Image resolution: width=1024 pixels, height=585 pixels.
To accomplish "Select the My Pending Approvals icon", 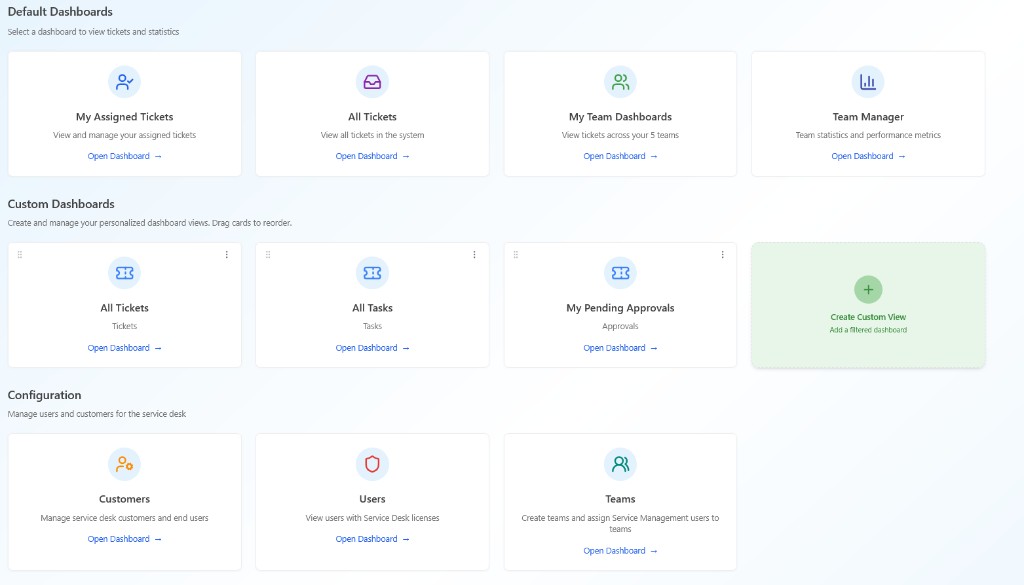I will [x=620, y=272].
